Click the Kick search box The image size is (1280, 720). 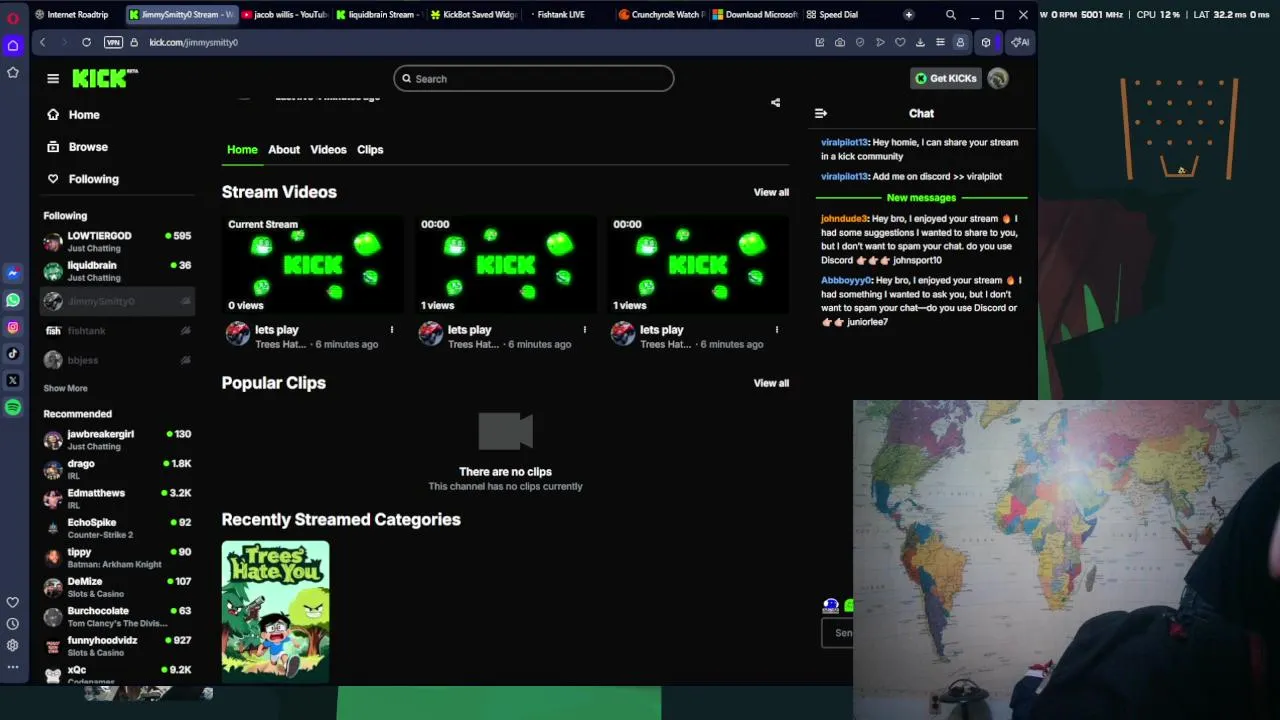(533, 78)
